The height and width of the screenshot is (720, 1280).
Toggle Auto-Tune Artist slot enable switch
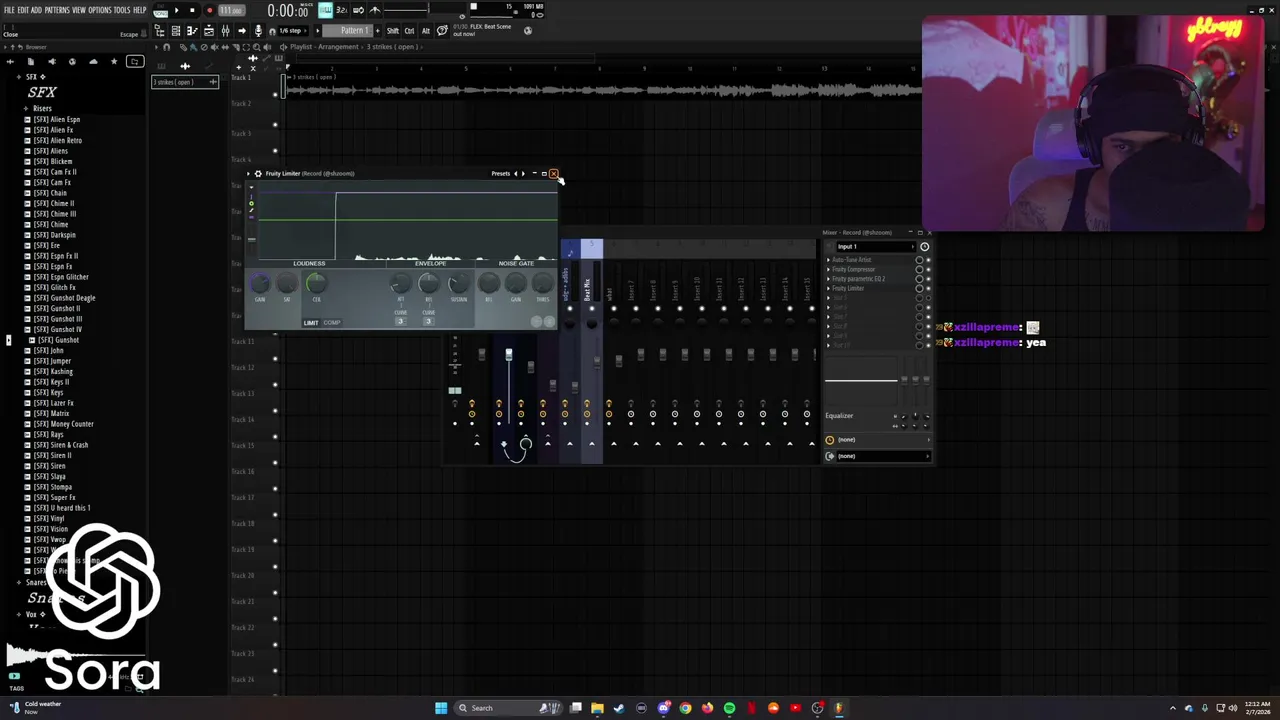coord(928,260)
